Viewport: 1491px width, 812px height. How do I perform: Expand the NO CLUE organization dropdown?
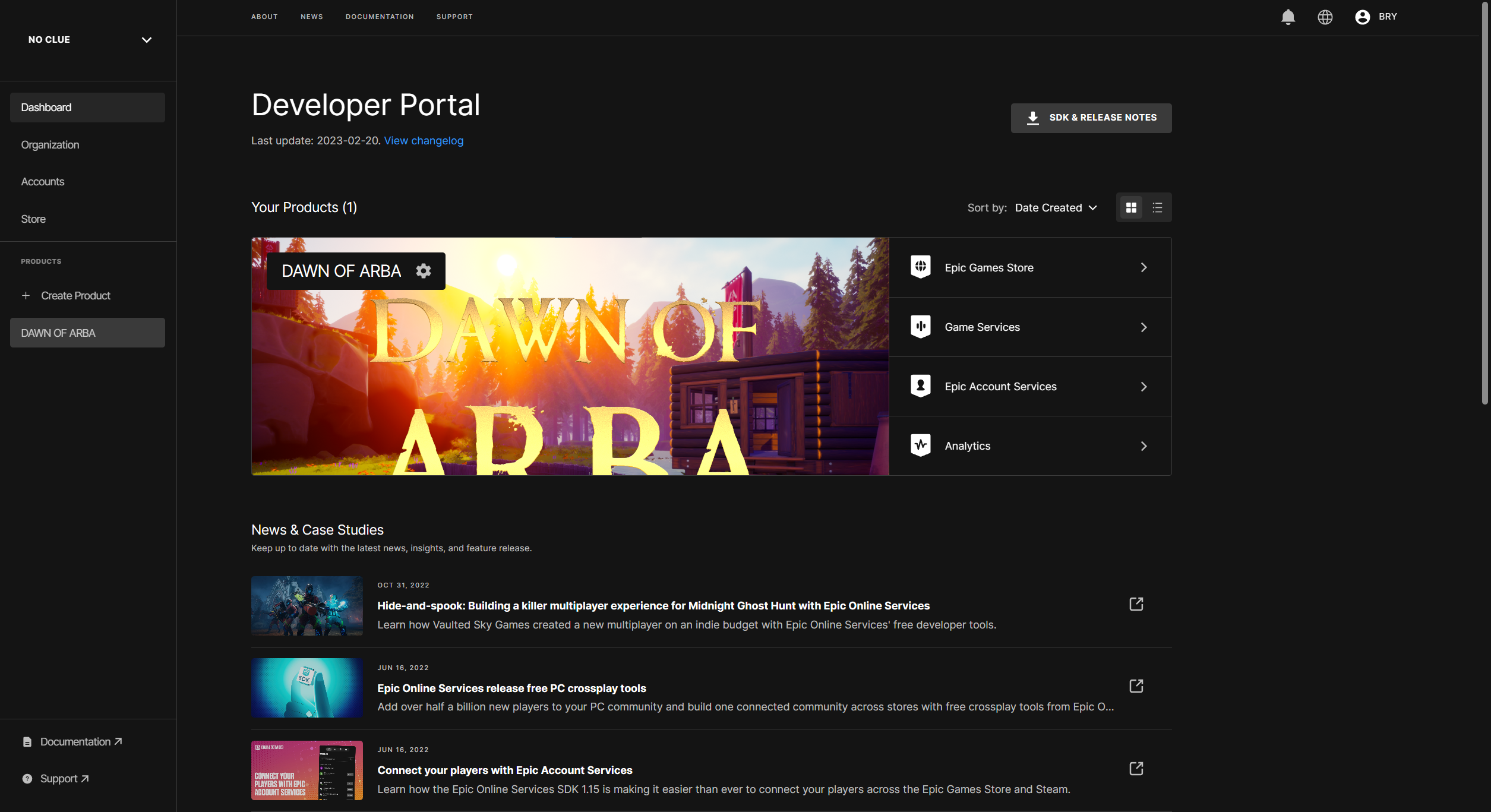(146, 40)
